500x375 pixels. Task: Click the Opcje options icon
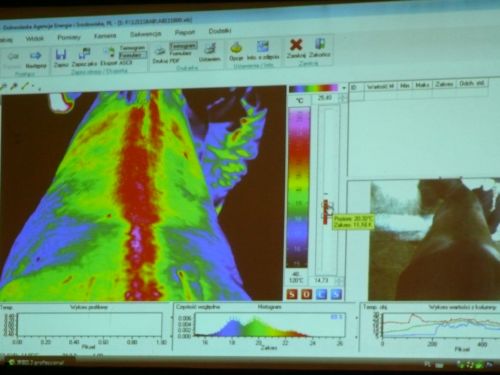[x=236, y=48]
